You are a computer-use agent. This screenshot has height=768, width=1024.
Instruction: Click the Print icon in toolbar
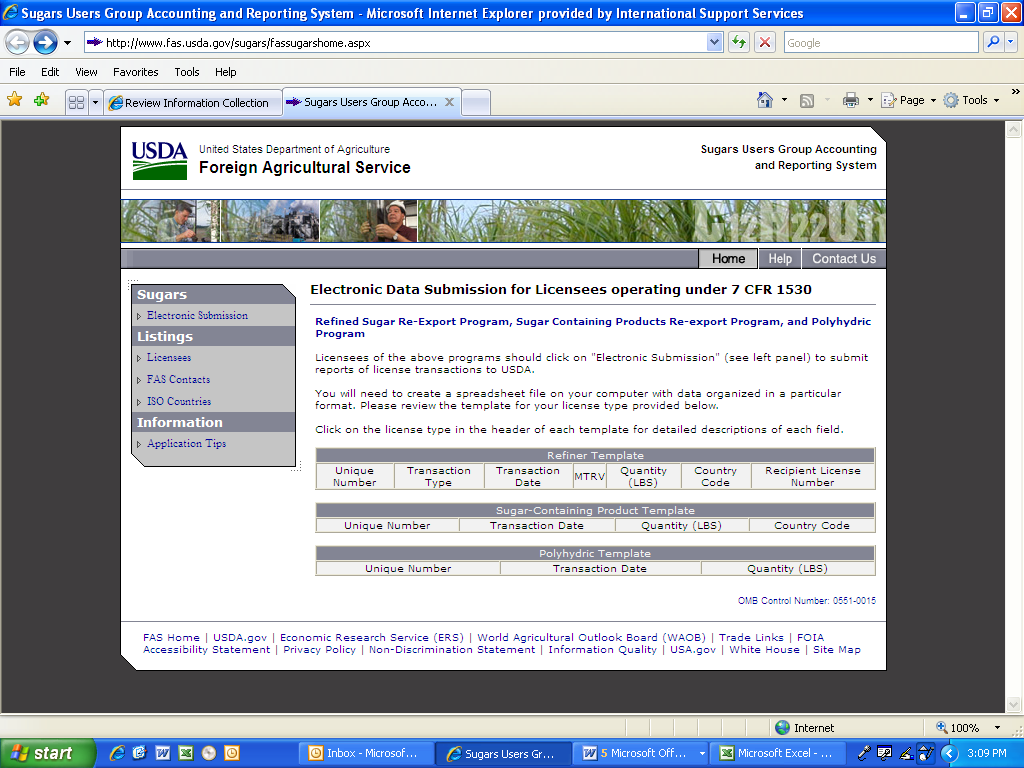[850, 100]
